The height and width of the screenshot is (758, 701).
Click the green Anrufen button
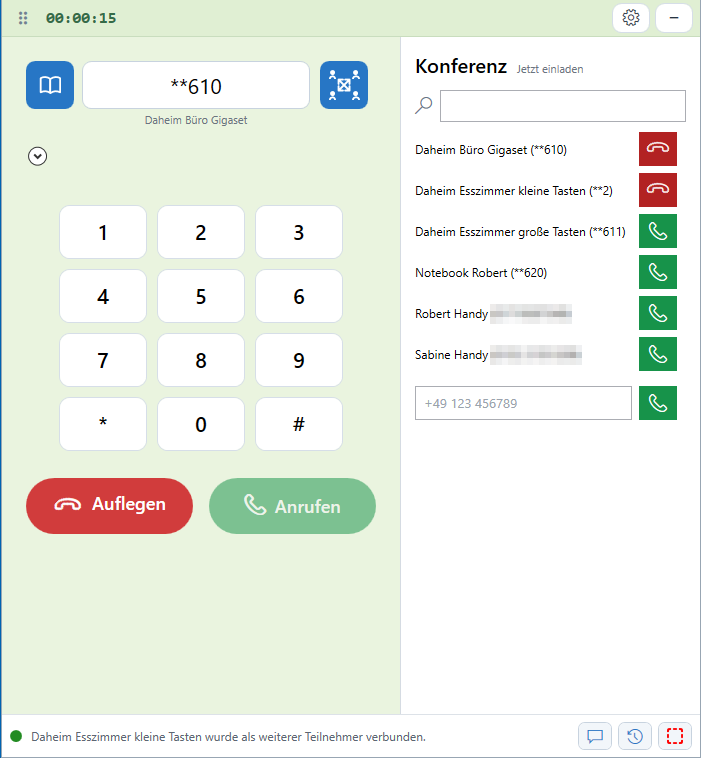point(292,506)
